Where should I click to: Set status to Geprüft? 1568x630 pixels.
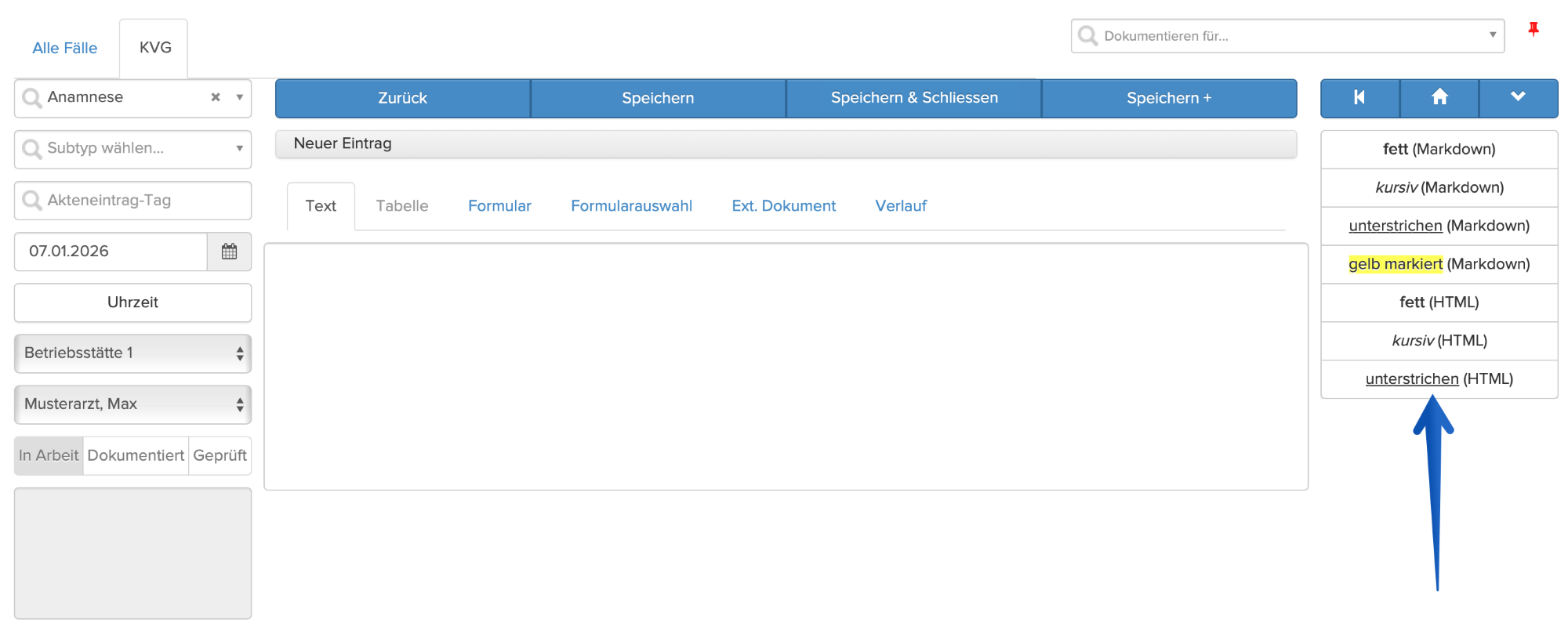pos(220,455)
